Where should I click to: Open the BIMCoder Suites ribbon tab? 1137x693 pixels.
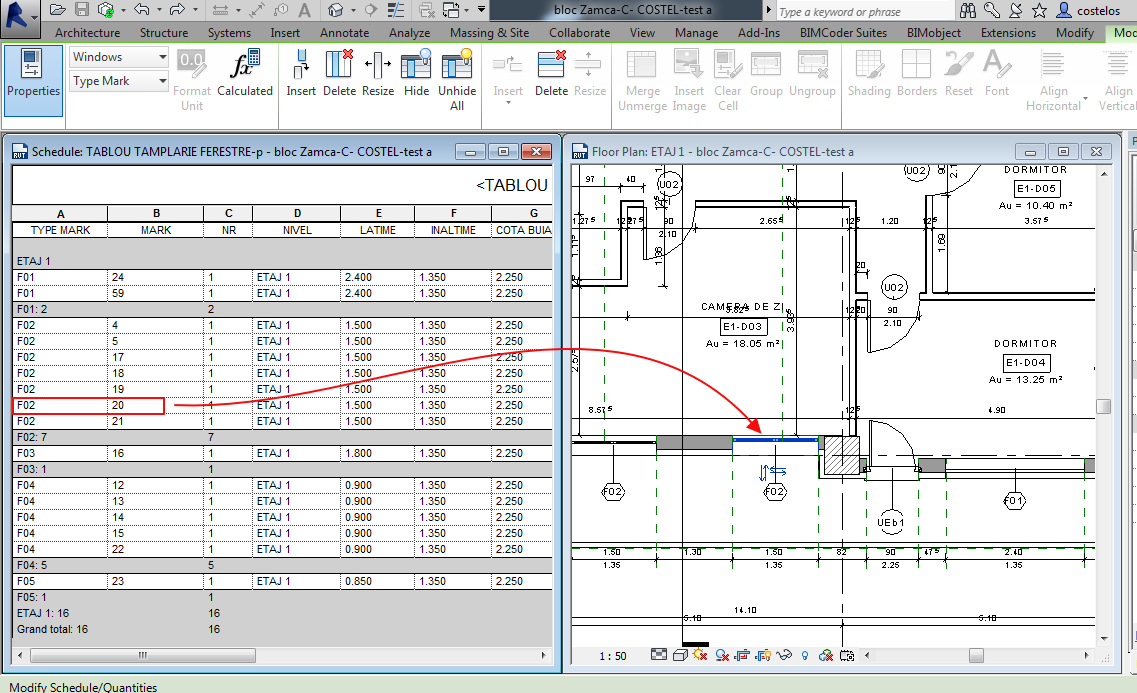pyautogui.click(x=843, y=33)
